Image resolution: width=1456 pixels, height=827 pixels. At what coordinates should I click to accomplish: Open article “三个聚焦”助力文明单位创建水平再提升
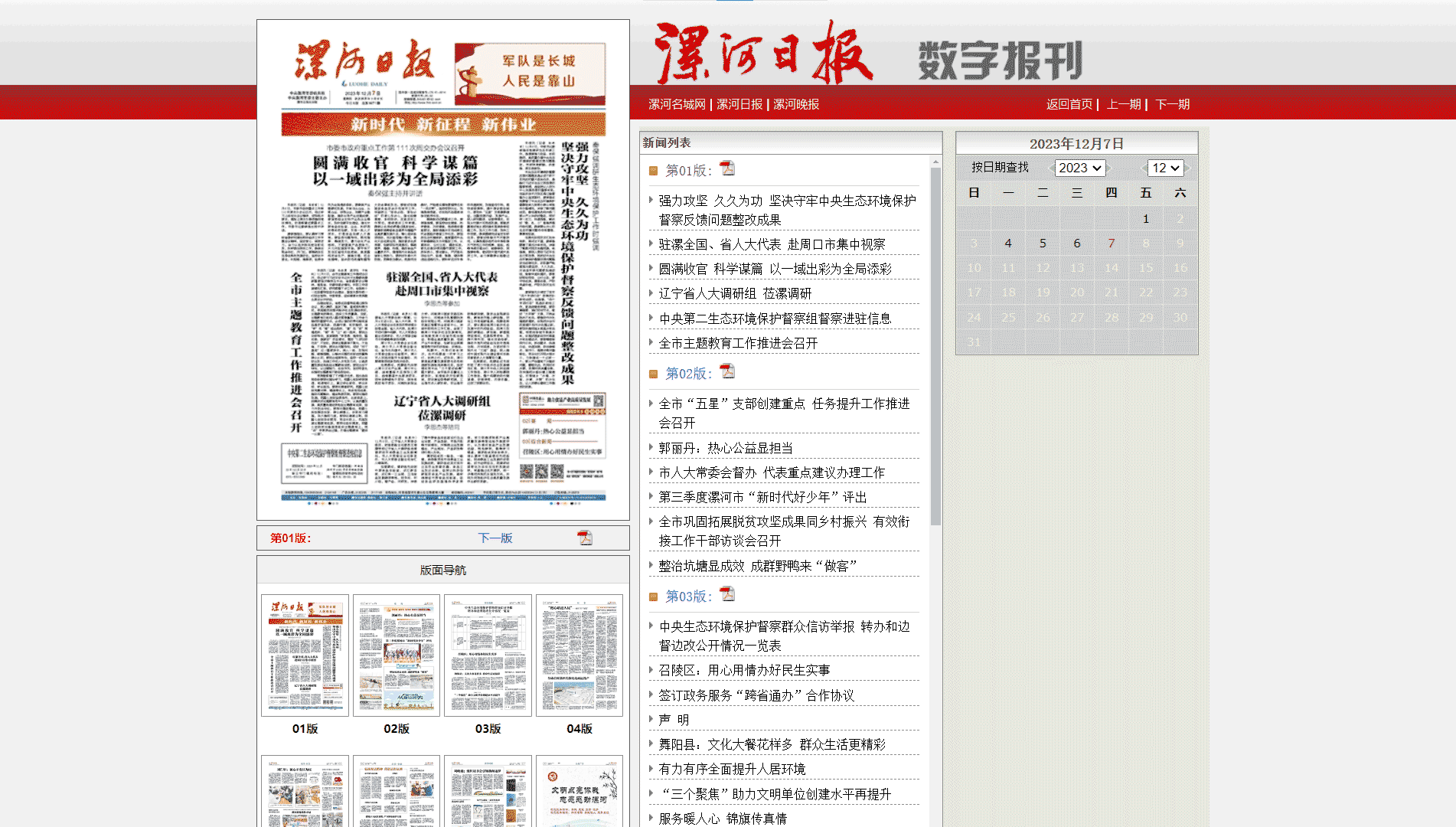click(x=775, y=794)
